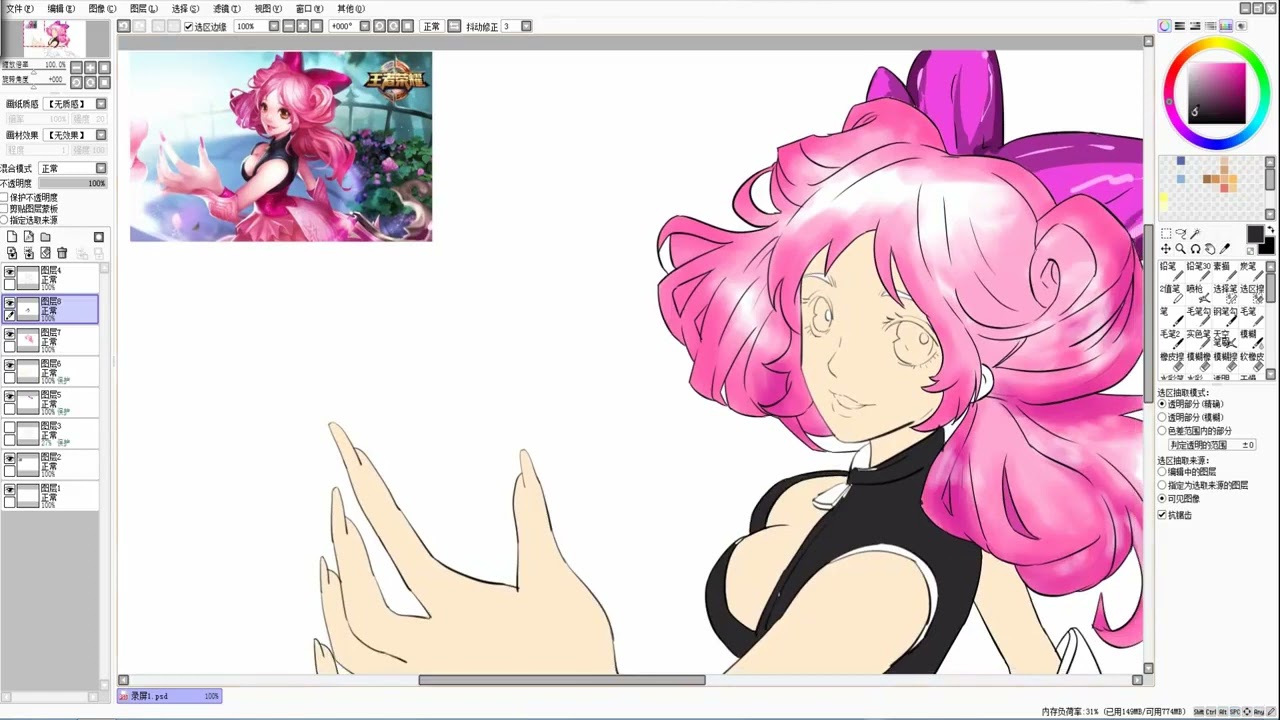Screen dimensions: 1280x720
Task: Toggle 选区边缘 selection edge checkbox
Action: [x=188, y=26]
